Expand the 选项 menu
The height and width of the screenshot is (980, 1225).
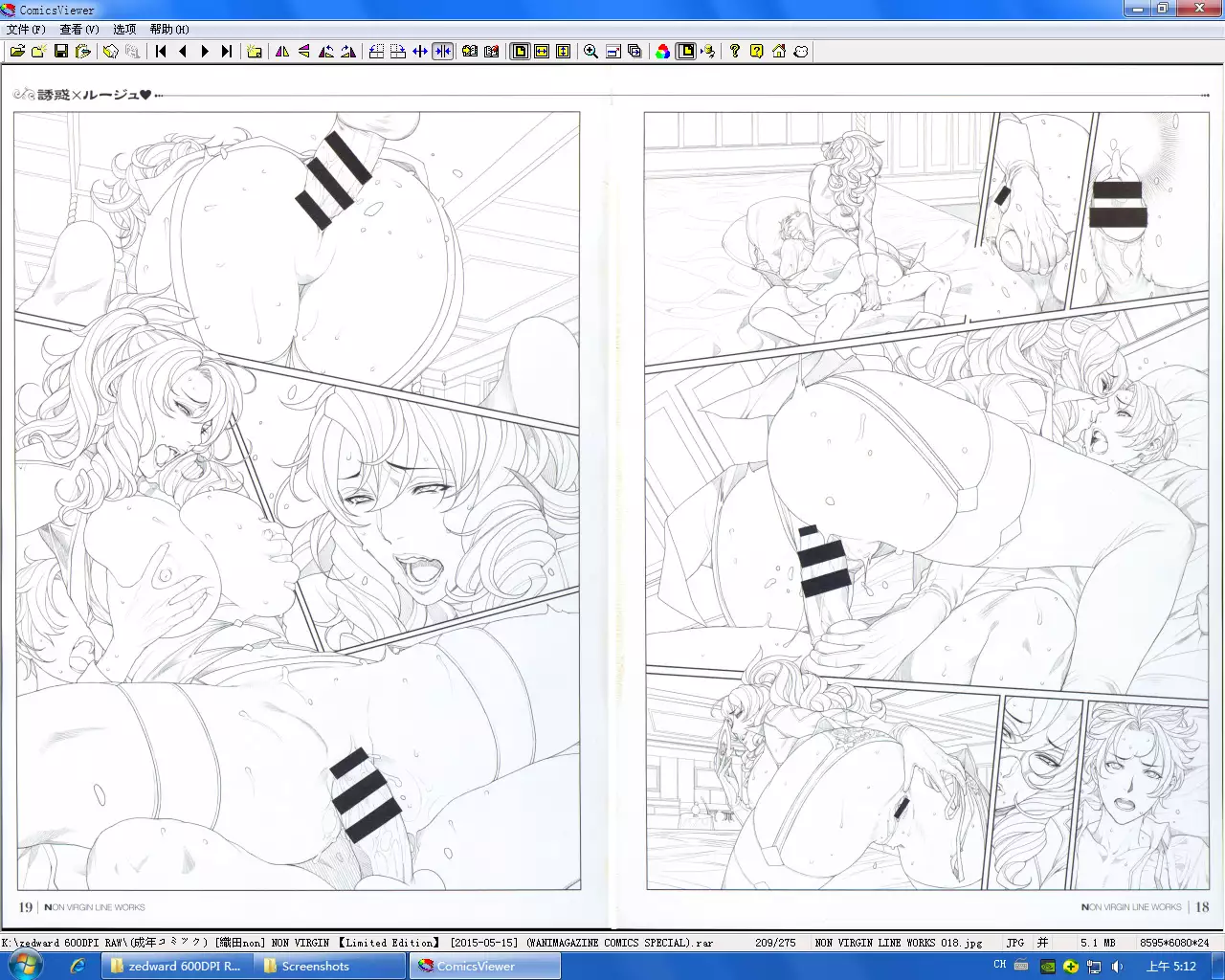124,30
